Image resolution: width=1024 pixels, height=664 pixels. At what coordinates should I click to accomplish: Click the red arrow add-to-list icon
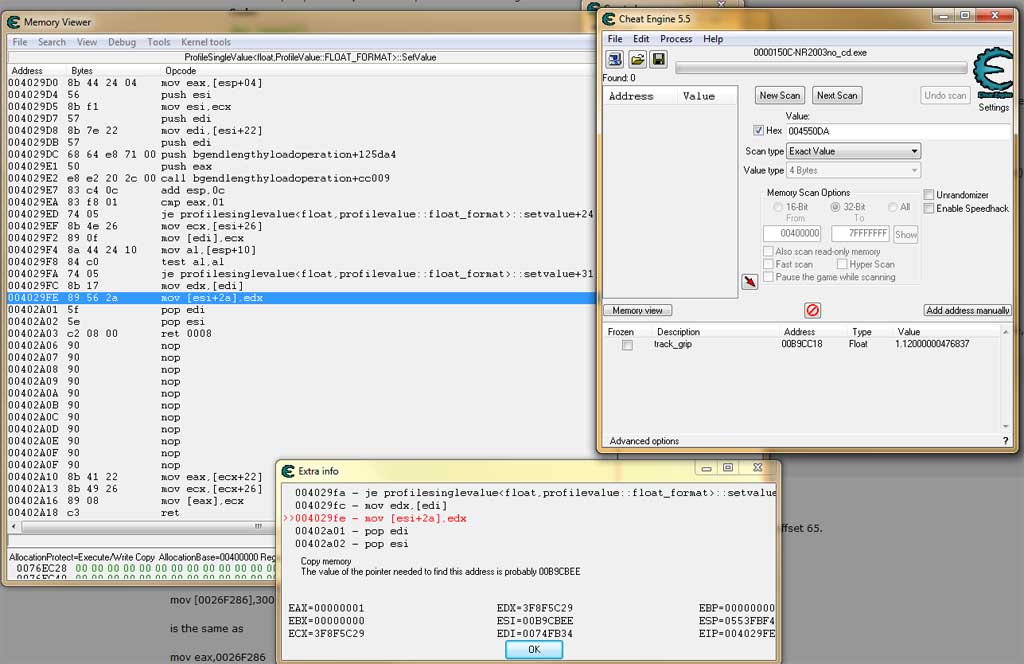749,281
